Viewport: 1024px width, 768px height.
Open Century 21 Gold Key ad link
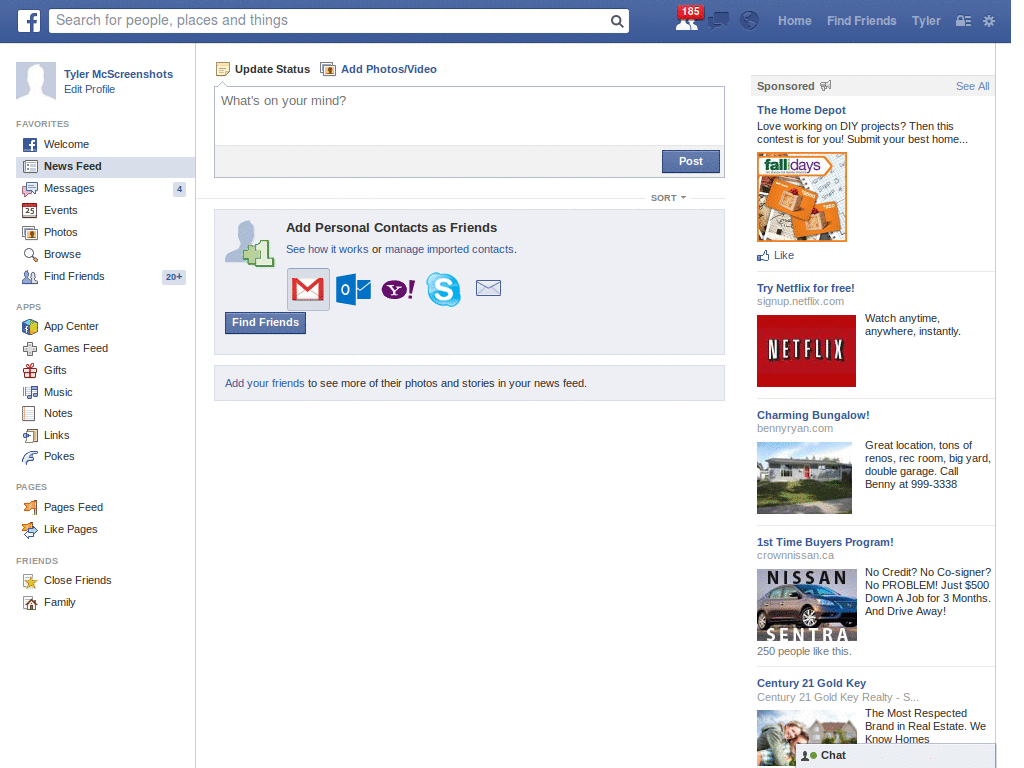pyautogui.click(x=811, y=683)
